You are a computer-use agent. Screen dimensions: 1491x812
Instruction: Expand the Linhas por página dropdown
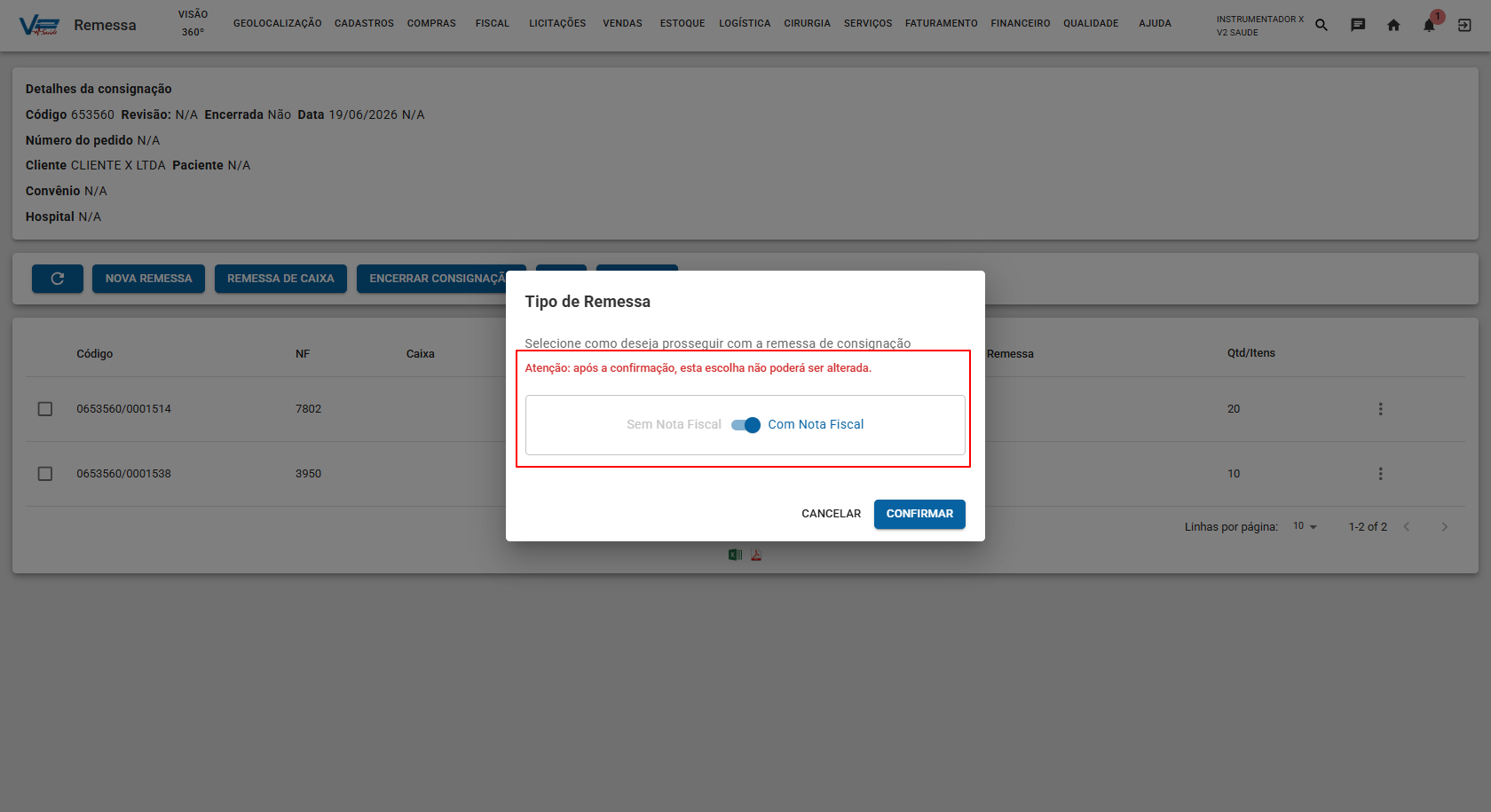click(1305, 527)
